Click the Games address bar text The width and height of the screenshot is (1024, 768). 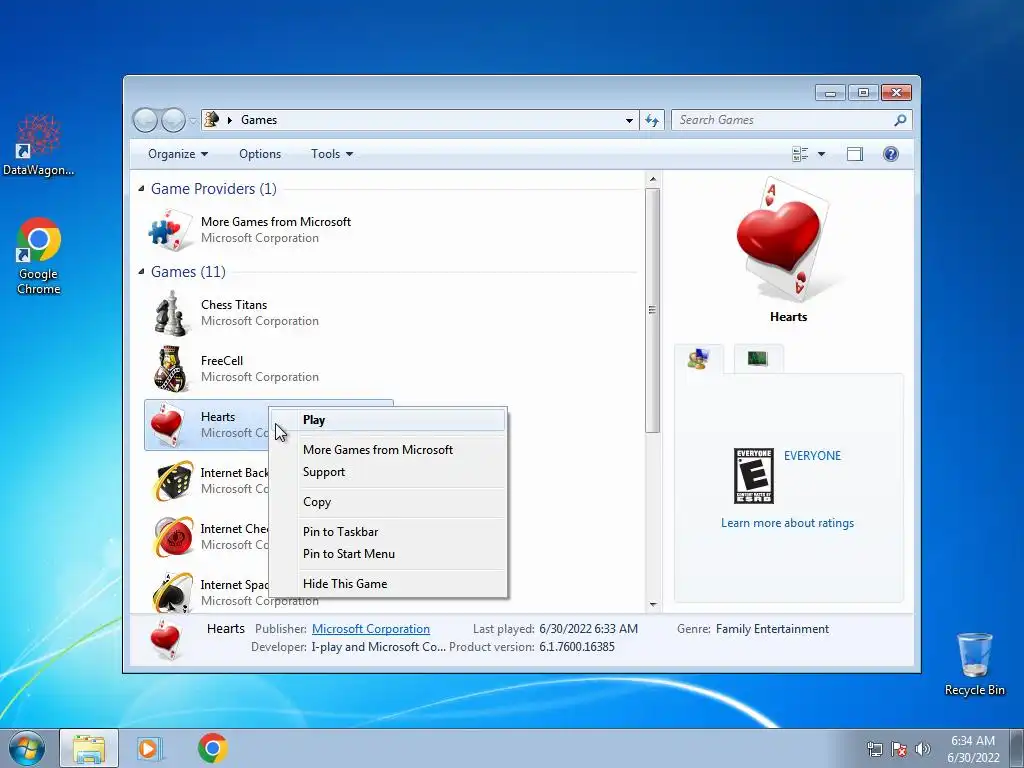click(x=259, y=120)
